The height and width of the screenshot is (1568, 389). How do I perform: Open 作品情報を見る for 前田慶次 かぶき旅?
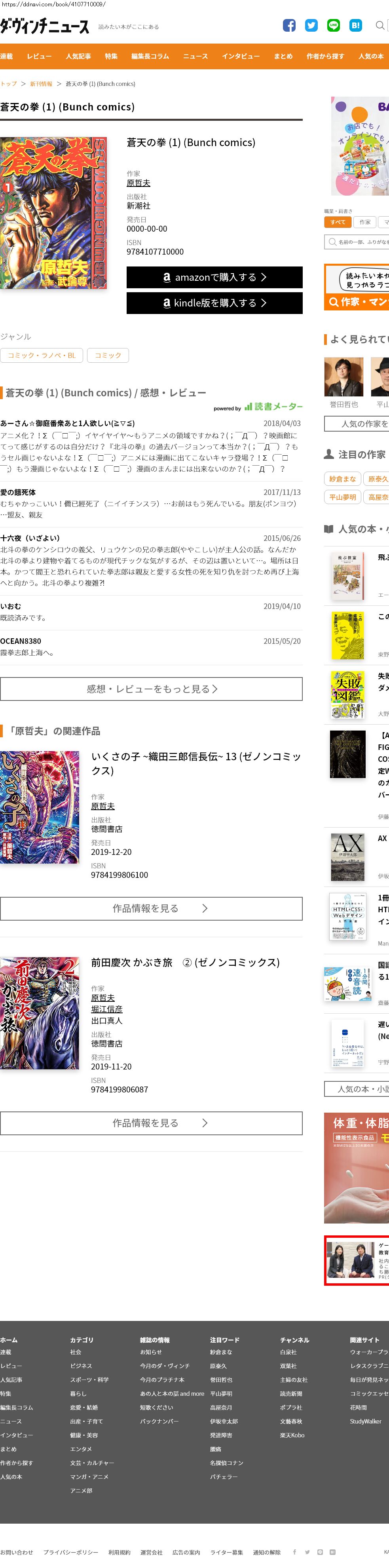coord(151,1123)
